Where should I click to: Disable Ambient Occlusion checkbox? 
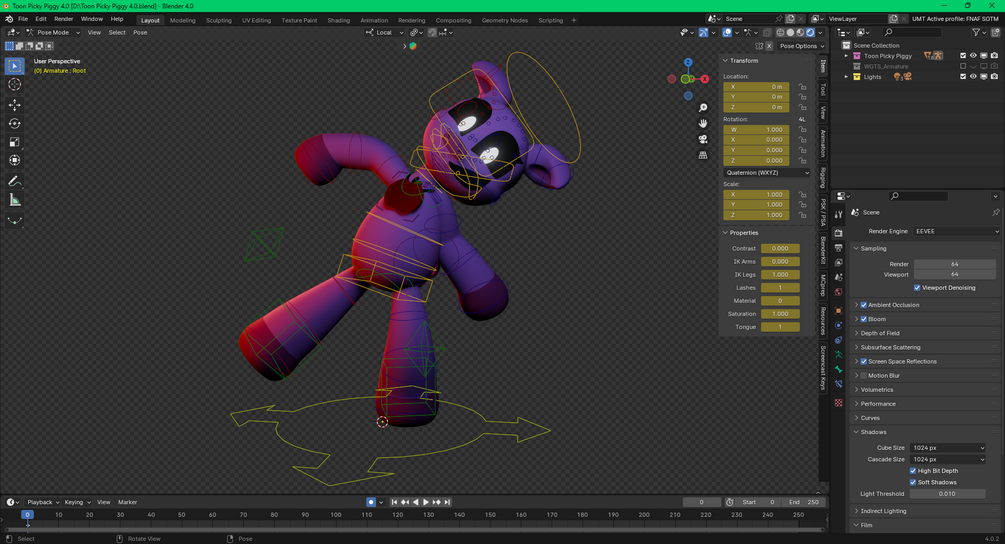coord(863,305)
